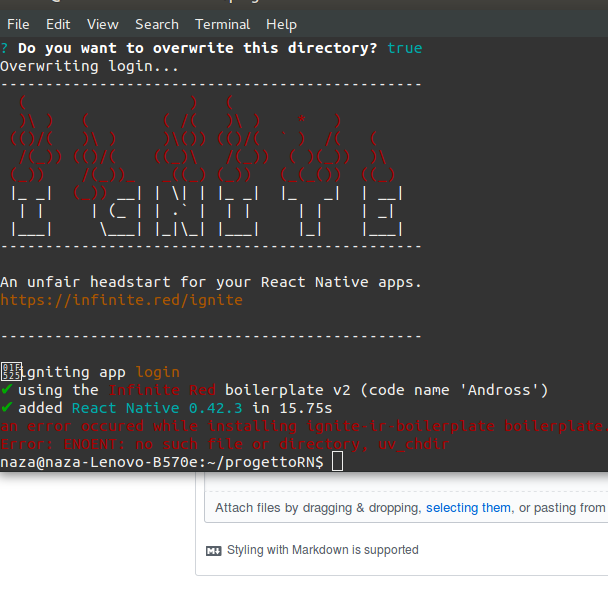
Task: Open the File menu in the terminal
Action: (x=18, y=24)
